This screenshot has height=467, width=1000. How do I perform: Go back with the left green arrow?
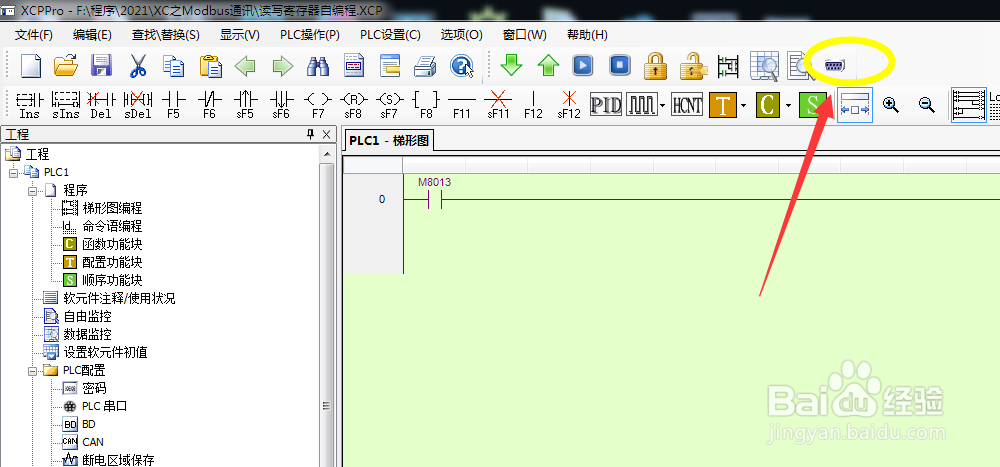(x=246, y=66)
